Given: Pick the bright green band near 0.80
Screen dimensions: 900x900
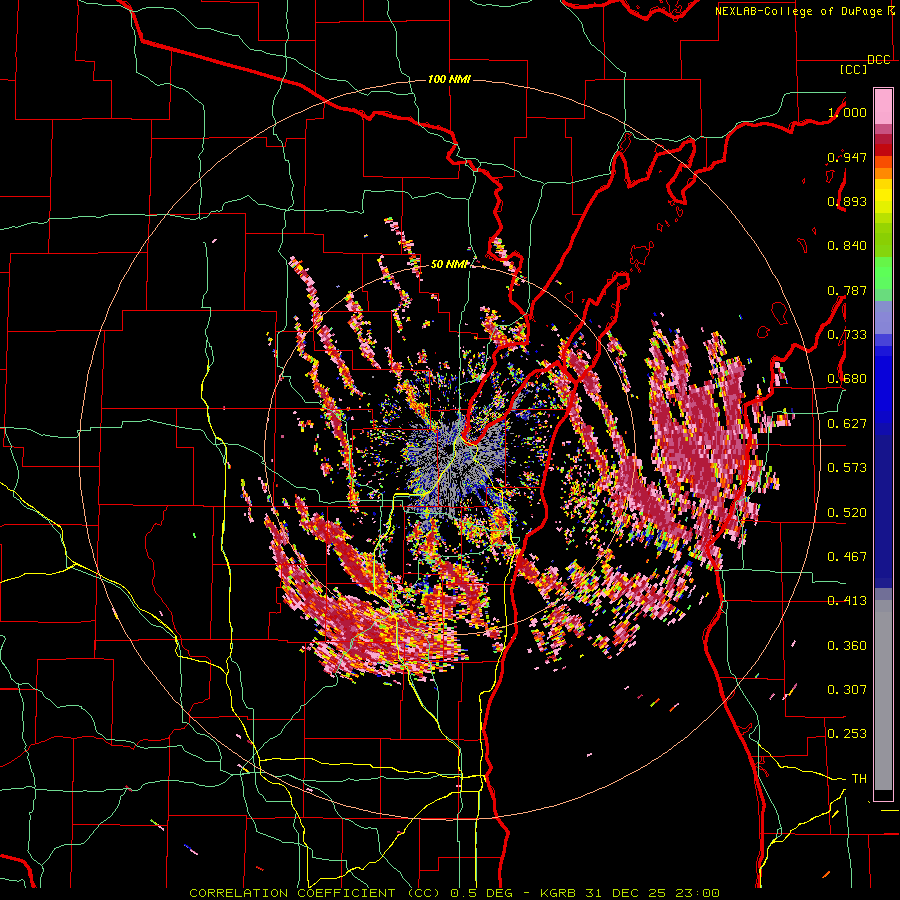Looking at the screenshot, I should pyautogui.click(x=883, y=274).
